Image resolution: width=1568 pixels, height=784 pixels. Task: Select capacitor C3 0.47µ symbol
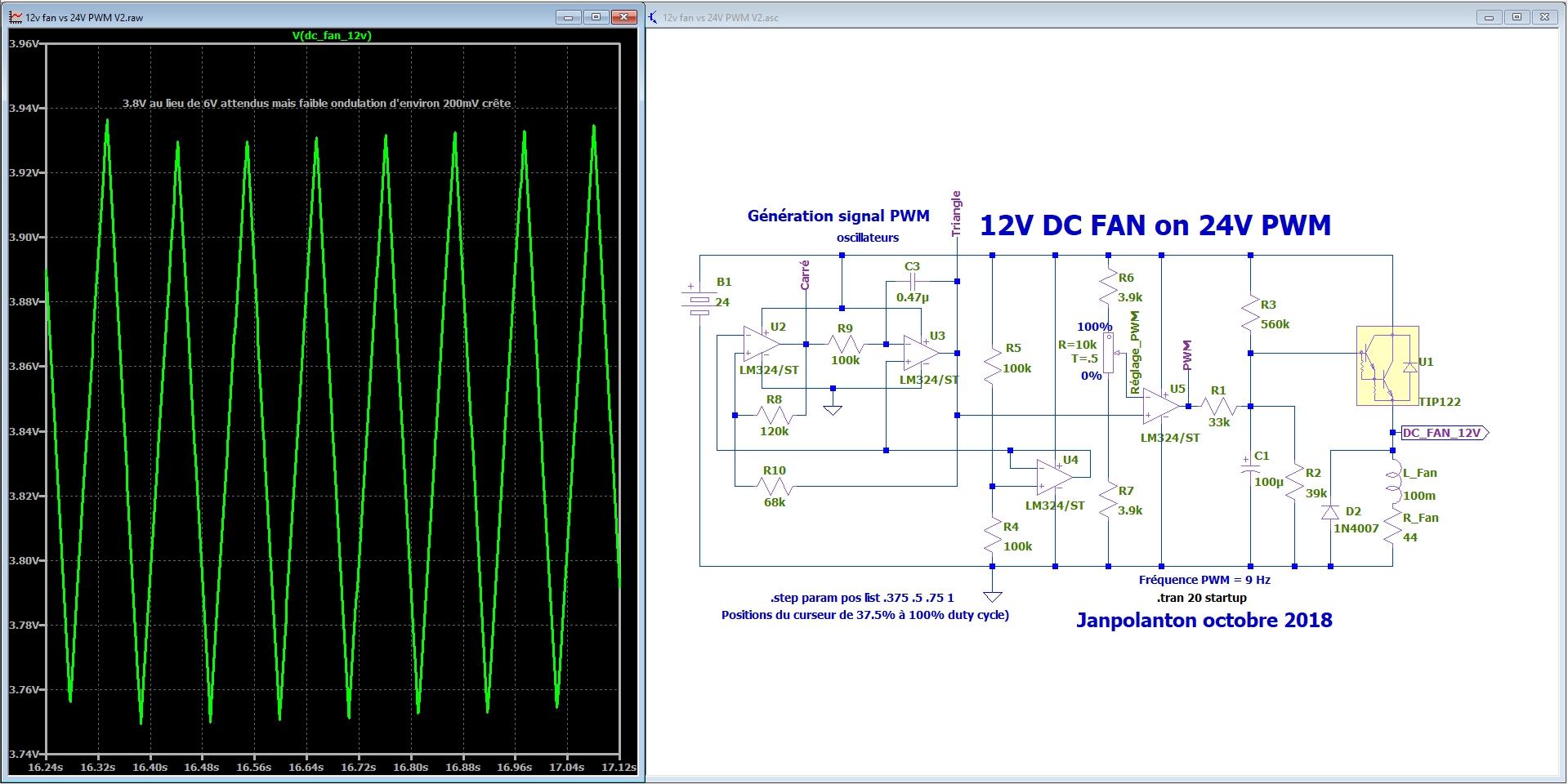click(x=913, y=281)
